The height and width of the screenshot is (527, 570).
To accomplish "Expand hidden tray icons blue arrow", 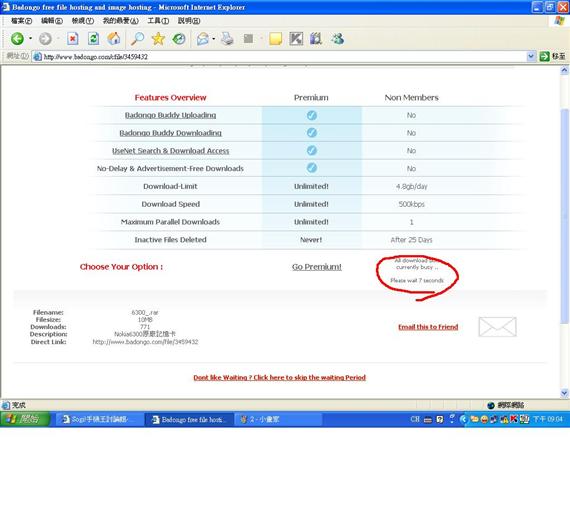I will [463, 419].
